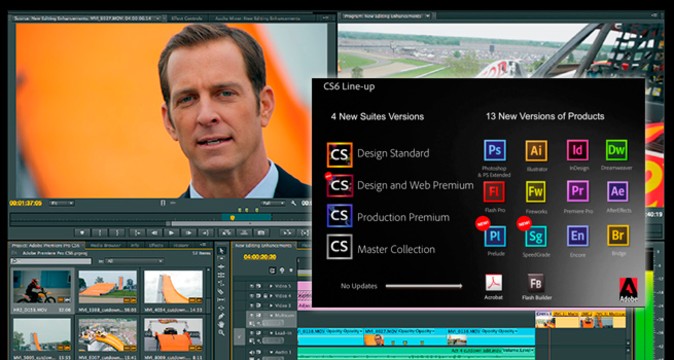Open the Program monitor sequence dropdown
Screen dimensions: 674x360
(x=427, y=16)
